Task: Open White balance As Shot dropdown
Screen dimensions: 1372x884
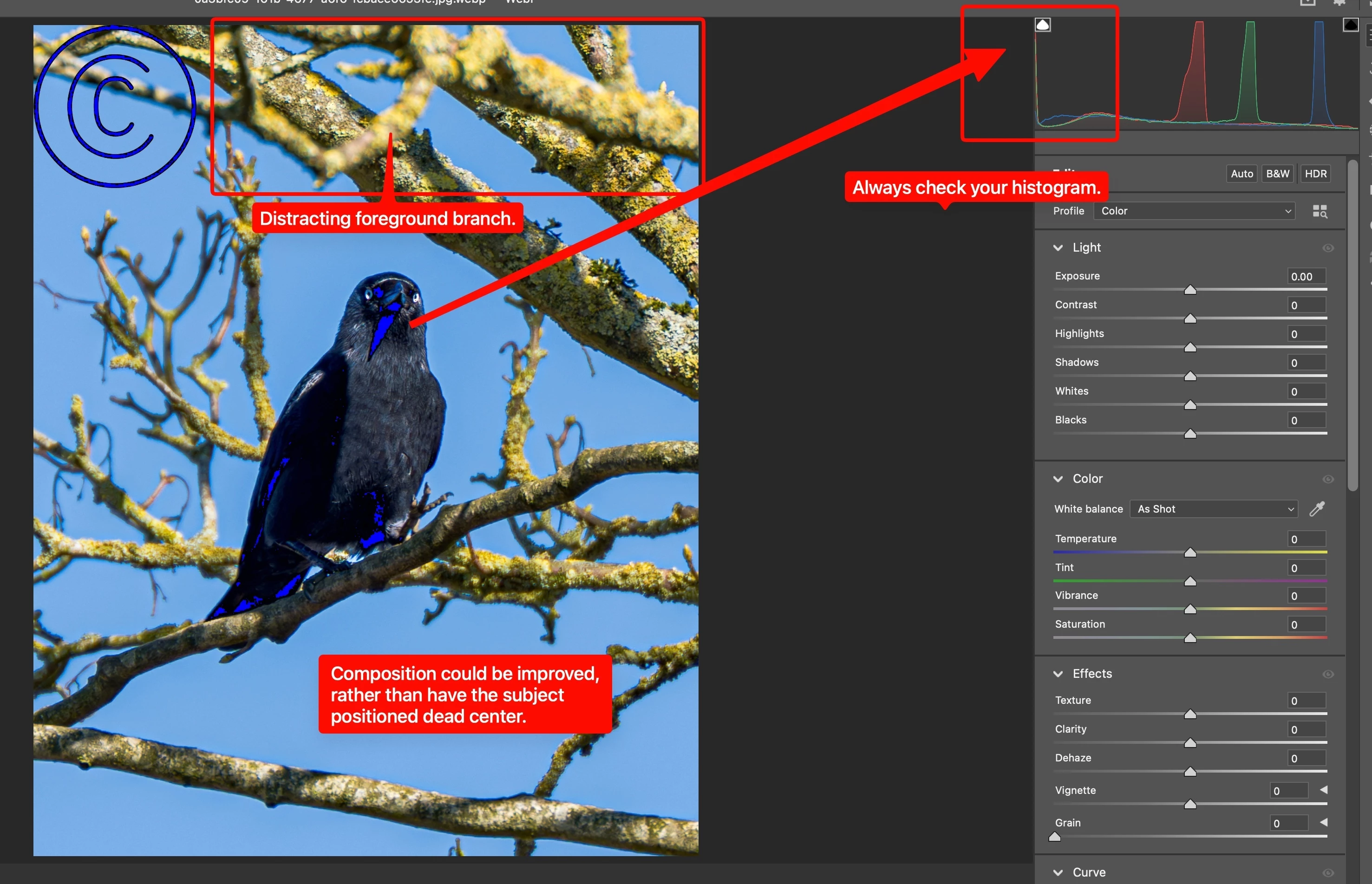Action: (1214, 509)
